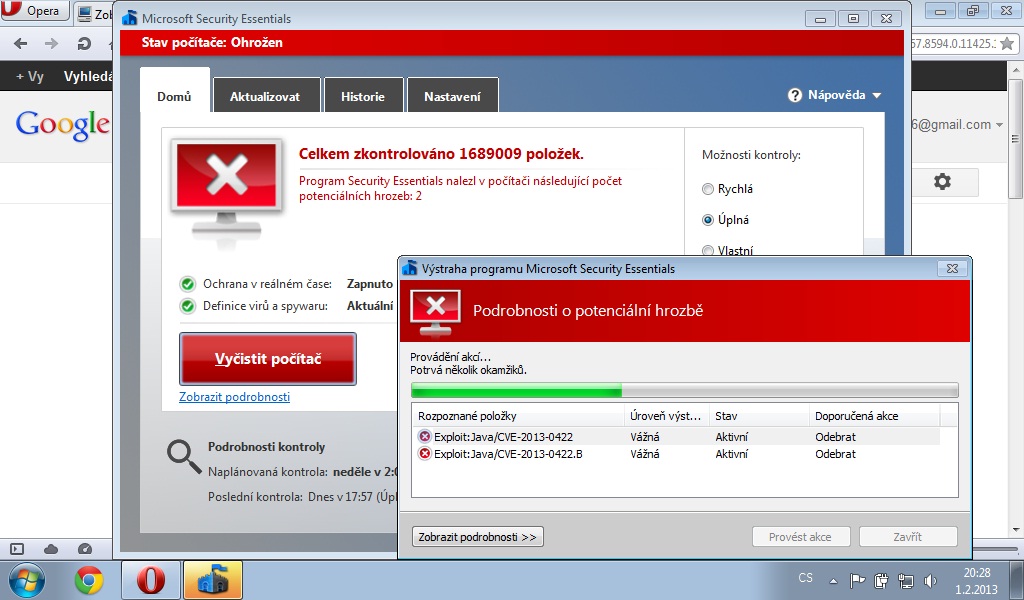Click the Úroveň výst... column header
1024x600 pixels.
[x=667, y=416]
